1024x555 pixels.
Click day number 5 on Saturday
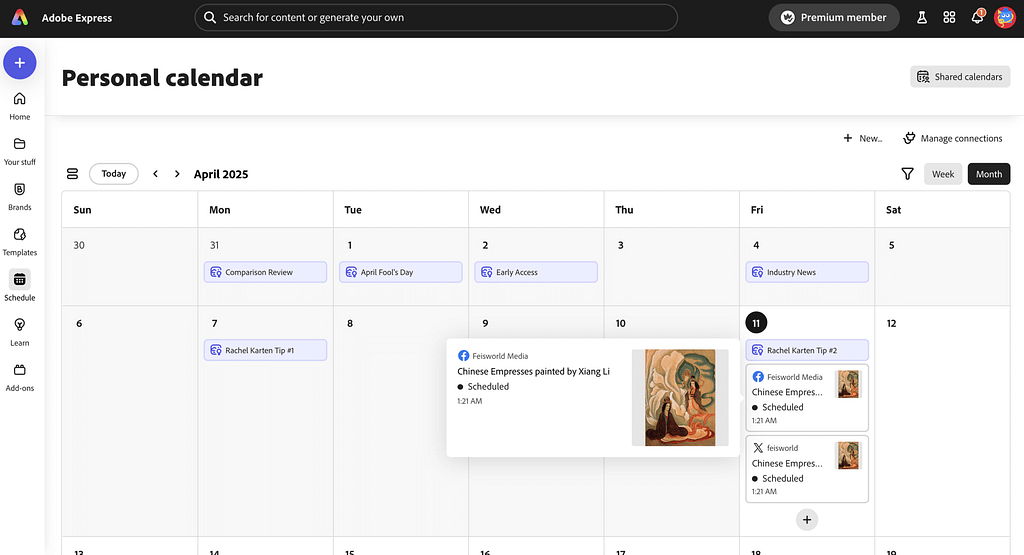[891, 246]
